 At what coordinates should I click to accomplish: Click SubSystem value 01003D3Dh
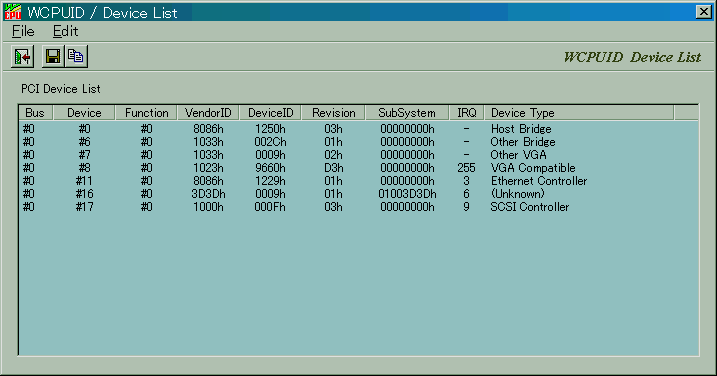(x=407, y=194)
